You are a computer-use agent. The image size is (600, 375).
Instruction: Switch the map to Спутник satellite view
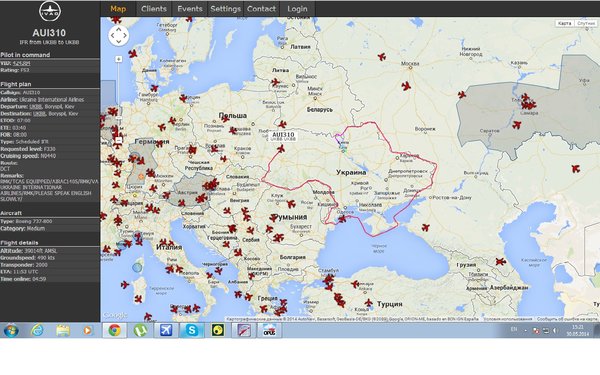(x=585, y=23)
